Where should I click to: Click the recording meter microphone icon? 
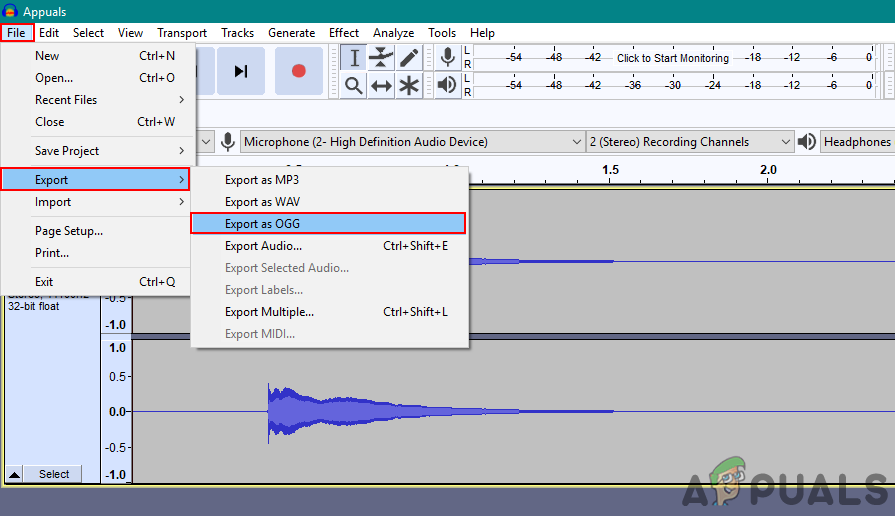[x=448, y=58]
